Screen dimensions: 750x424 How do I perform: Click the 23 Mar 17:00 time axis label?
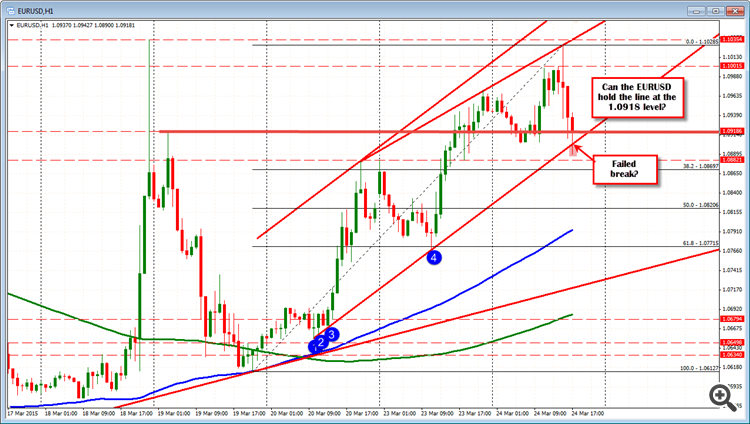tap(475, 413)
